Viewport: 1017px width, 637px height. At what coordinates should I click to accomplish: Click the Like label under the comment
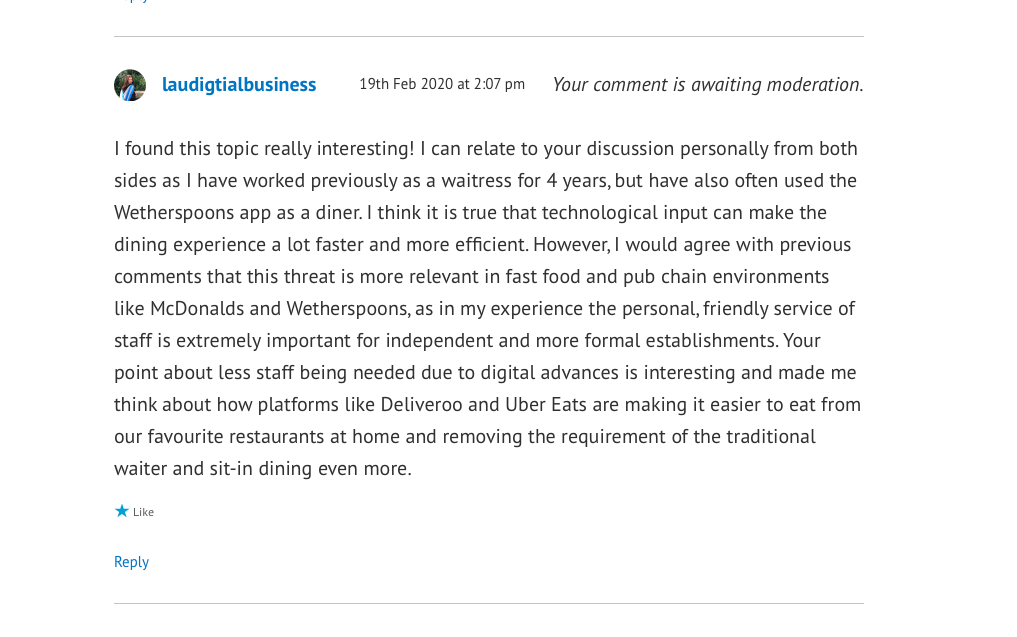point(144,512)
